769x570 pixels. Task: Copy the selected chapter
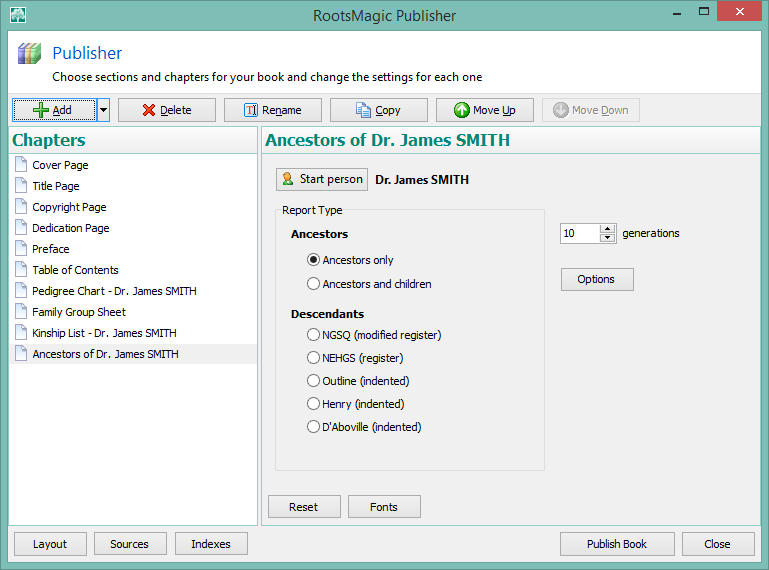pos(379,110)
